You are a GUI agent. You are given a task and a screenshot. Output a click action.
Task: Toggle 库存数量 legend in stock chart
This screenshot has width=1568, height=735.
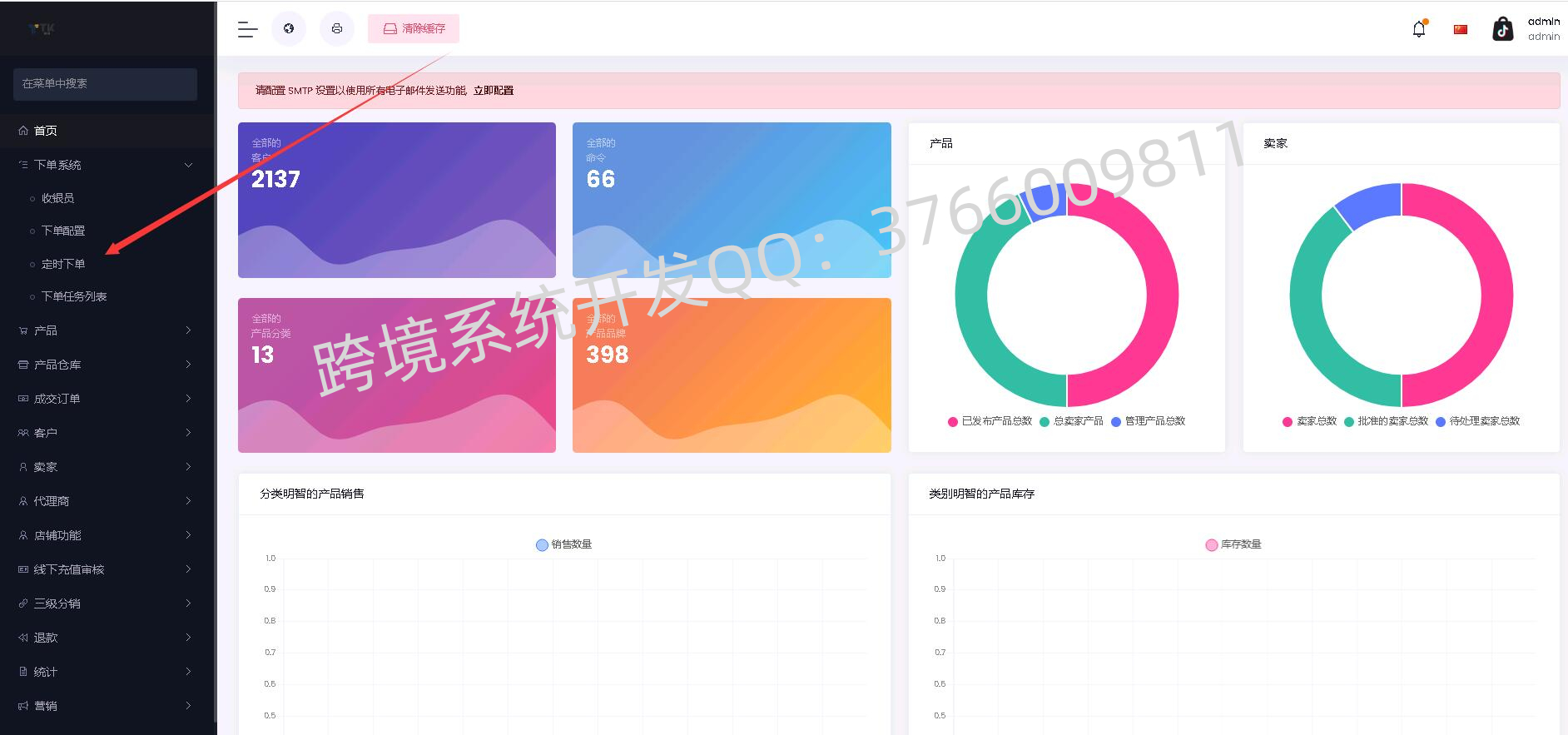pyautogui.click(x=1233, y=544)
